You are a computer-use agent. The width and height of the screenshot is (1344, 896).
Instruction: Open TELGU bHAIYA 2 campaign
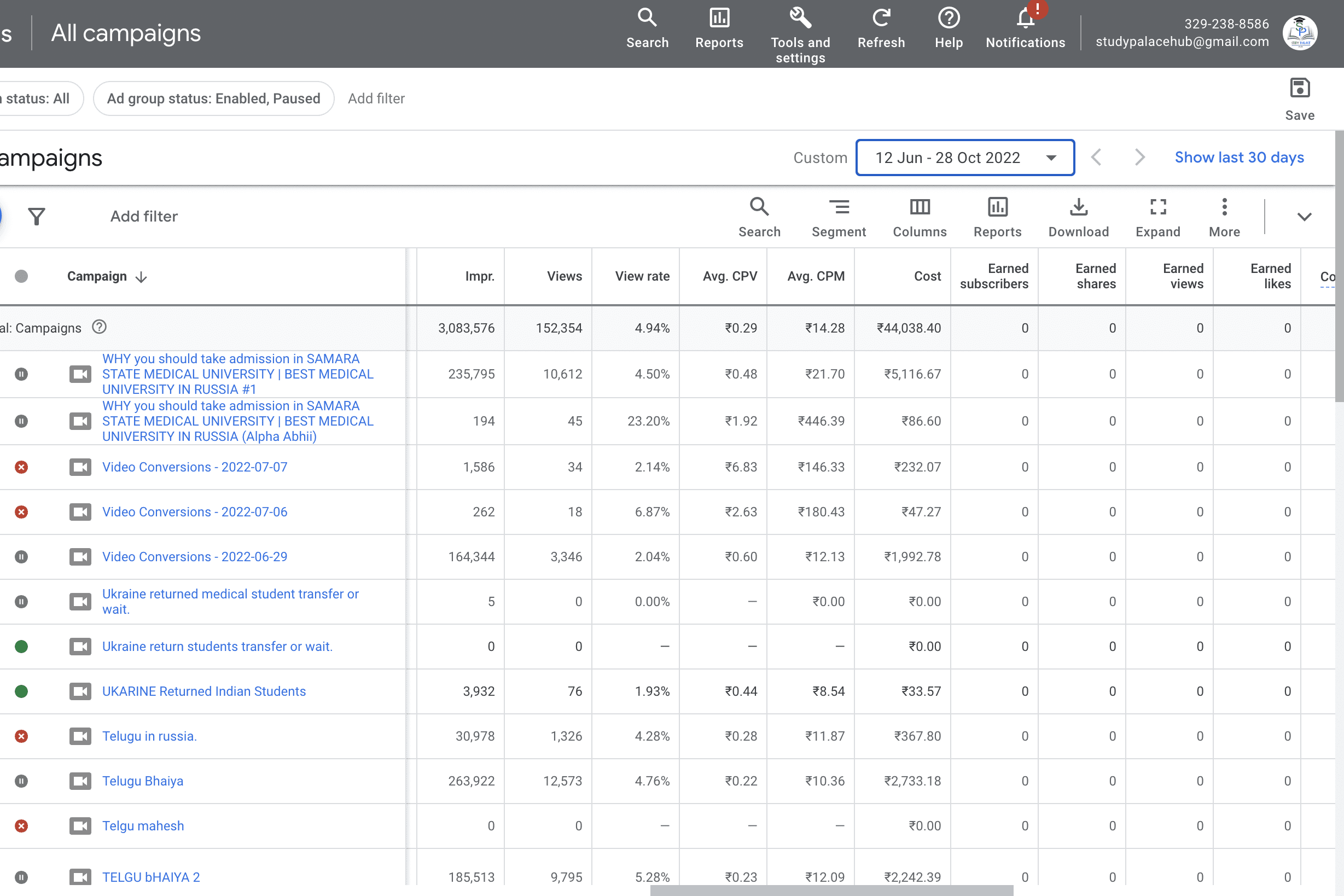tap(151, 877)
